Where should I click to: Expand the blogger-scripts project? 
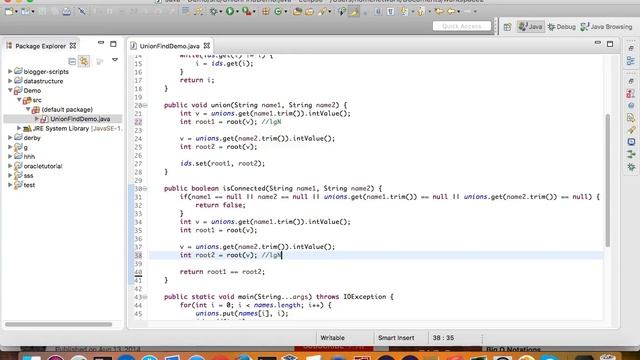coord(10,71)
